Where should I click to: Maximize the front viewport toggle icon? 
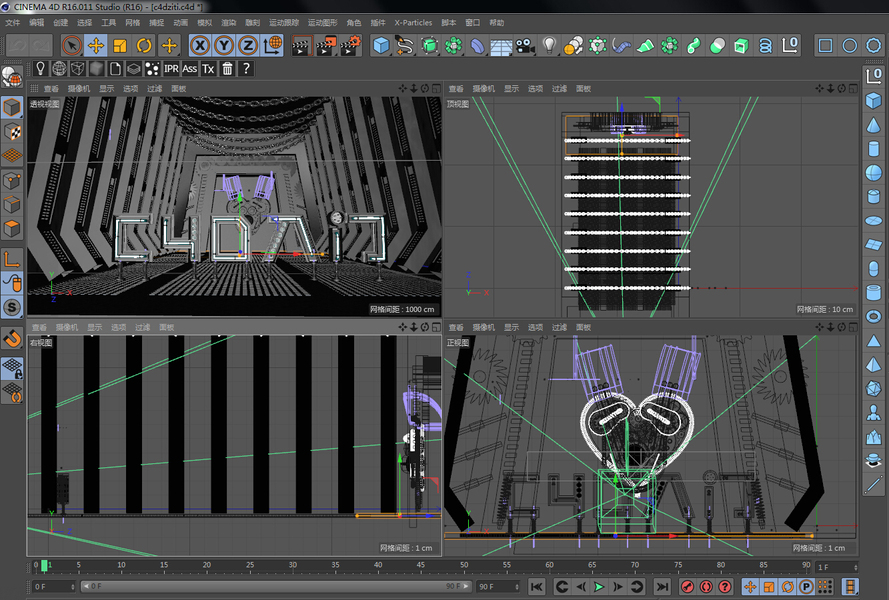click(x=853, y=327)
